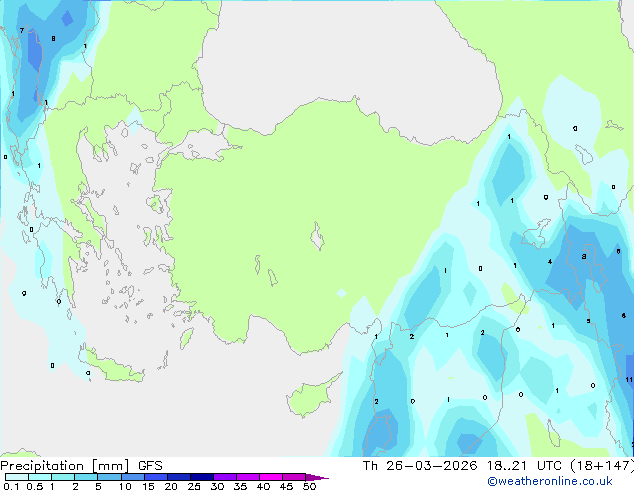This screenshot has width=634, height=490.
Task: Click the '25' legend scale label
Action: click(x=194, y=486)
